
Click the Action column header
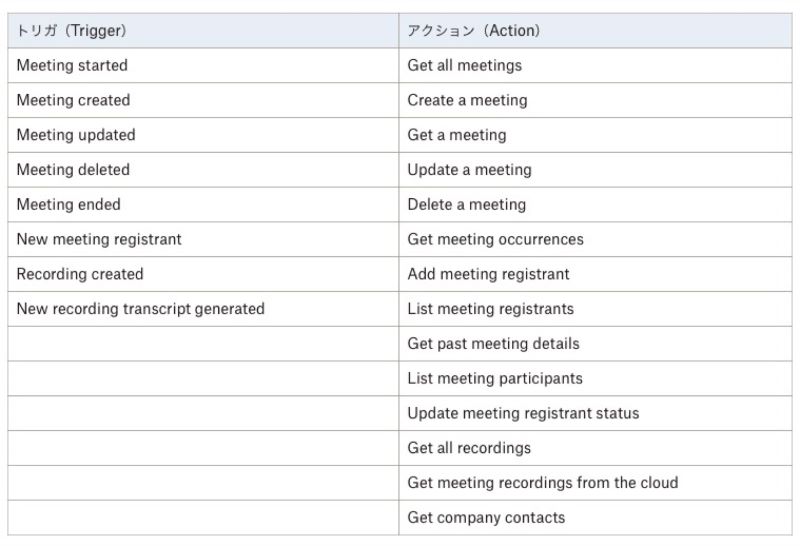click(595, 31)
